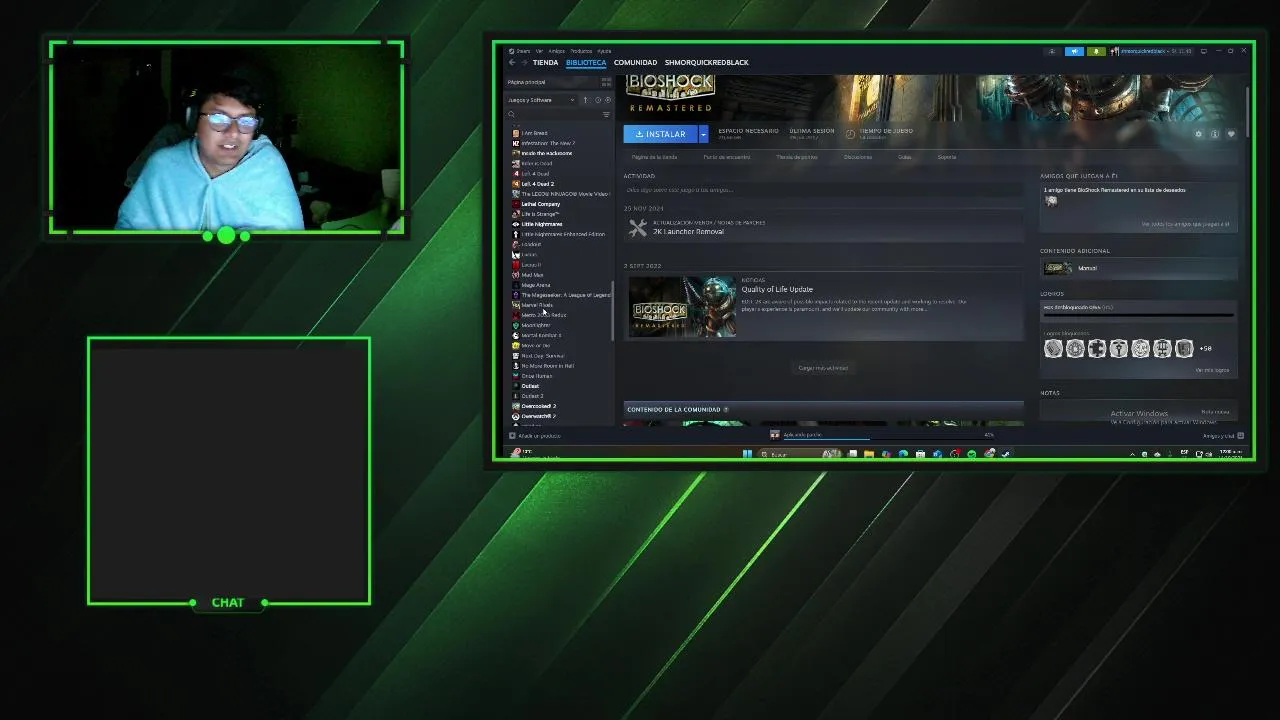Select Outlast 2 in game list

(x=532, y=396)
